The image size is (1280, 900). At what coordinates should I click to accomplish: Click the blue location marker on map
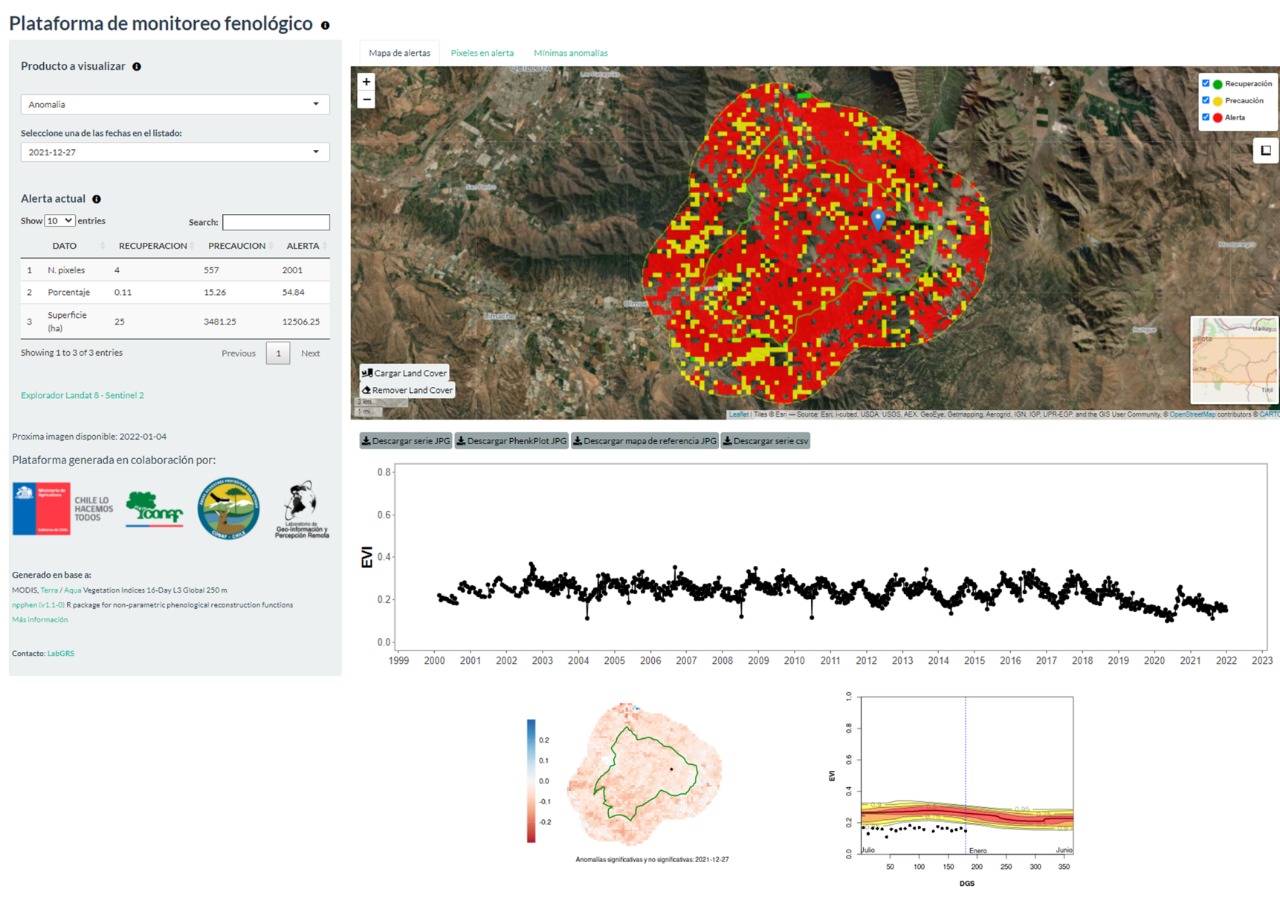click(878, 219)
